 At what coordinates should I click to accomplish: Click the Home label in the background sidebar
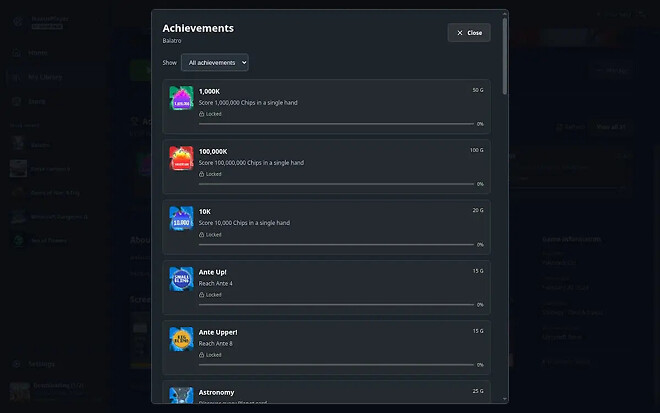(37, 53)
